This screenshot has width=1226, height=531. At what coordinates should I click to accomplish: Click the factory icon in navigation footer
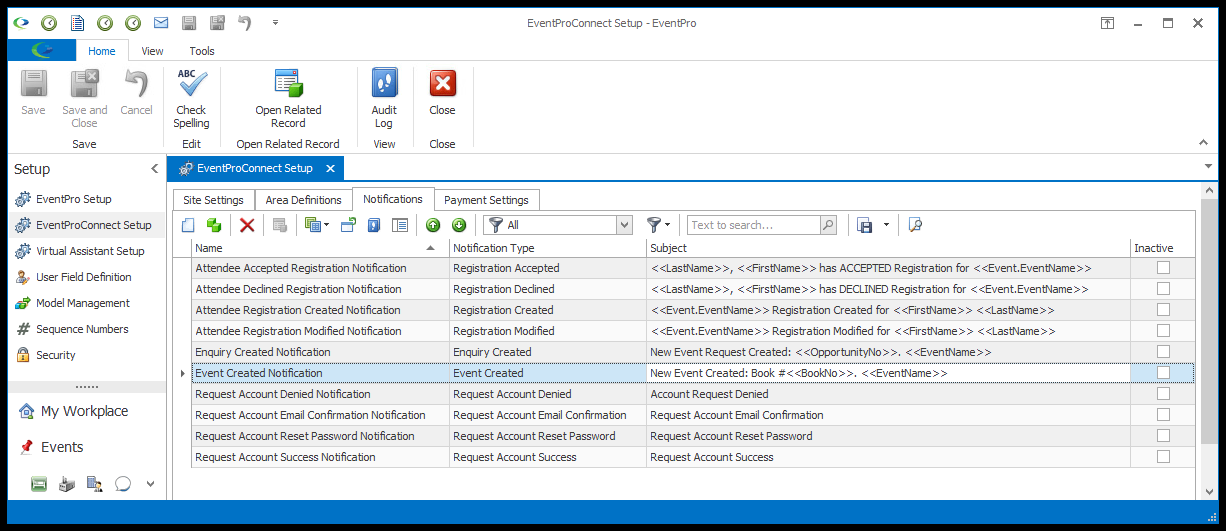(67, 484)
